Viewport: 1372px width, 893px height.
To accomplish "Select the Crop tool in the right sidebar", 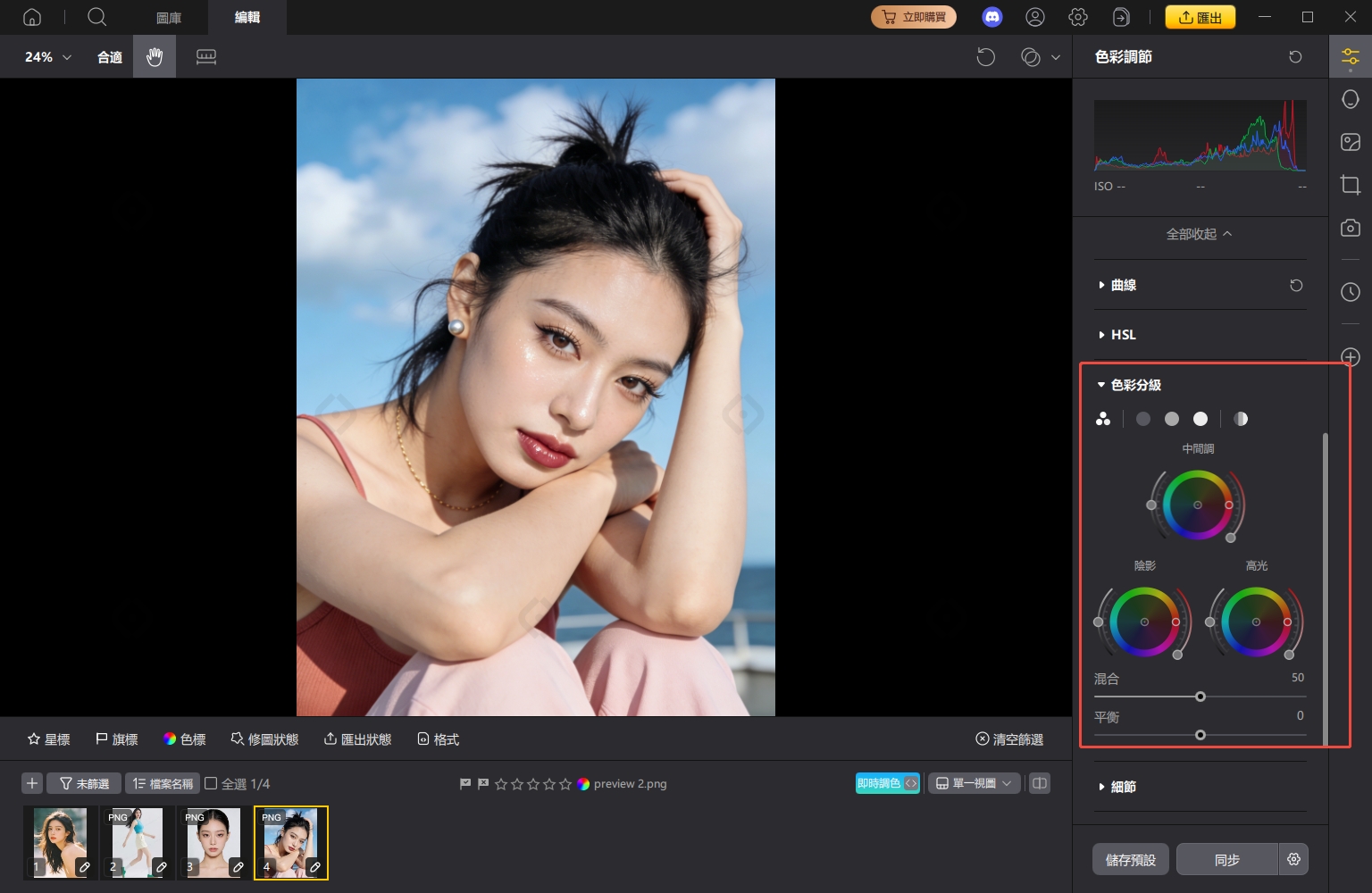I will pos(1351,185).
